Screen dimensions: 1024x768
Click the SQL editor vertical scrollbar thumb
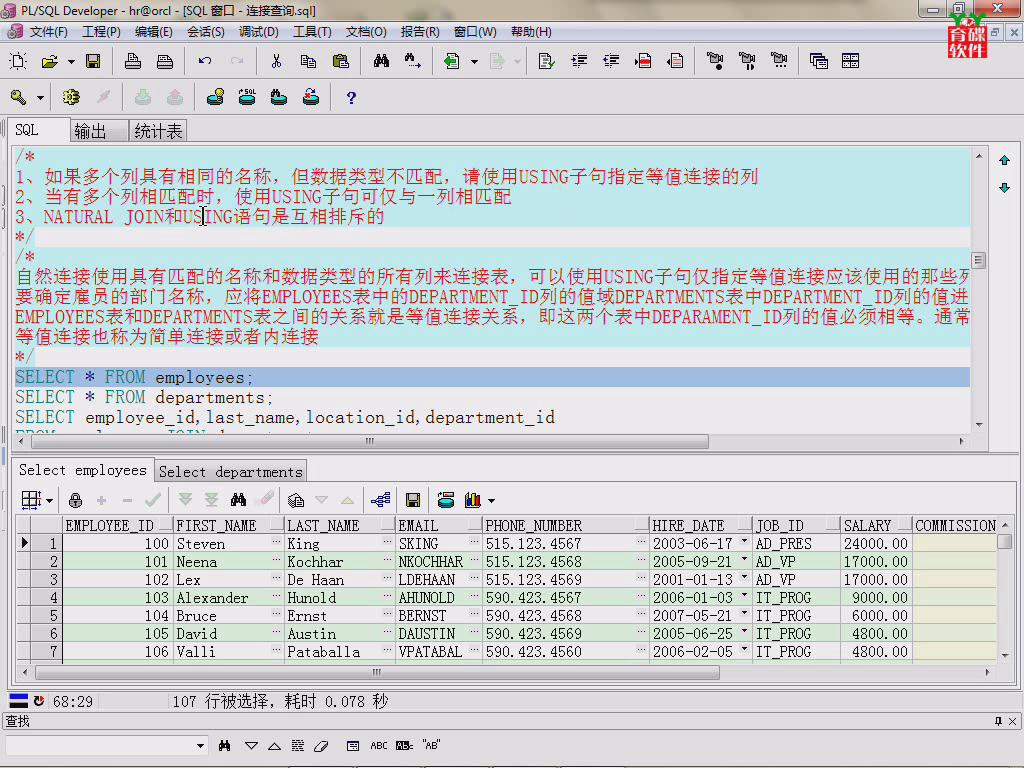(978, 260)
